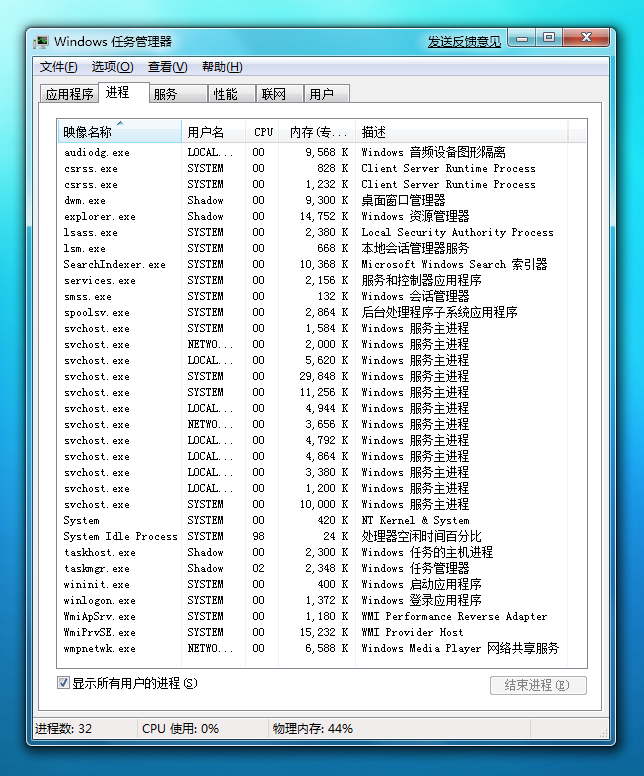The image size is (644, 776).
Task: Switch to the 进程 tab
Action: (x=123, y=93)
